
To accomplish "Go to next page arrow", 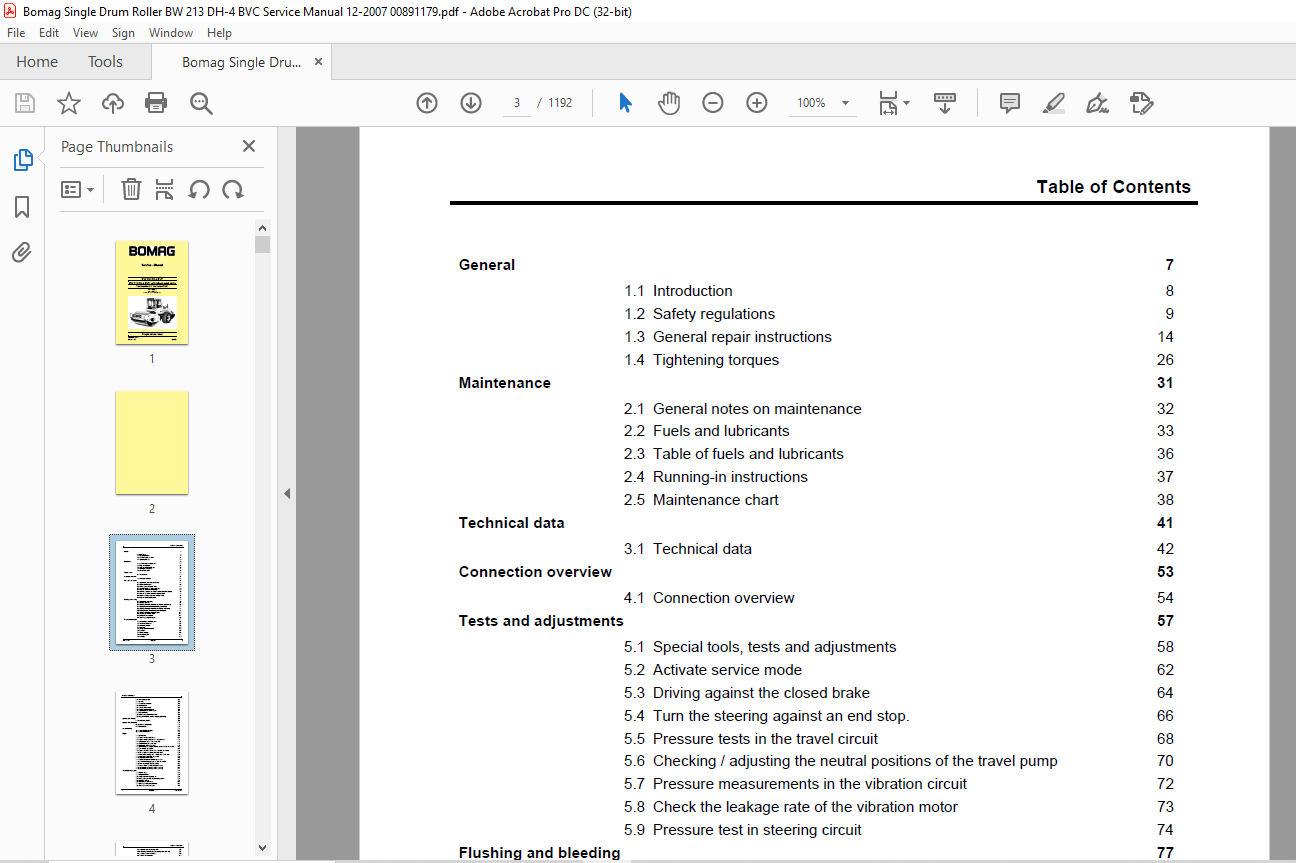I will point(471,103).
